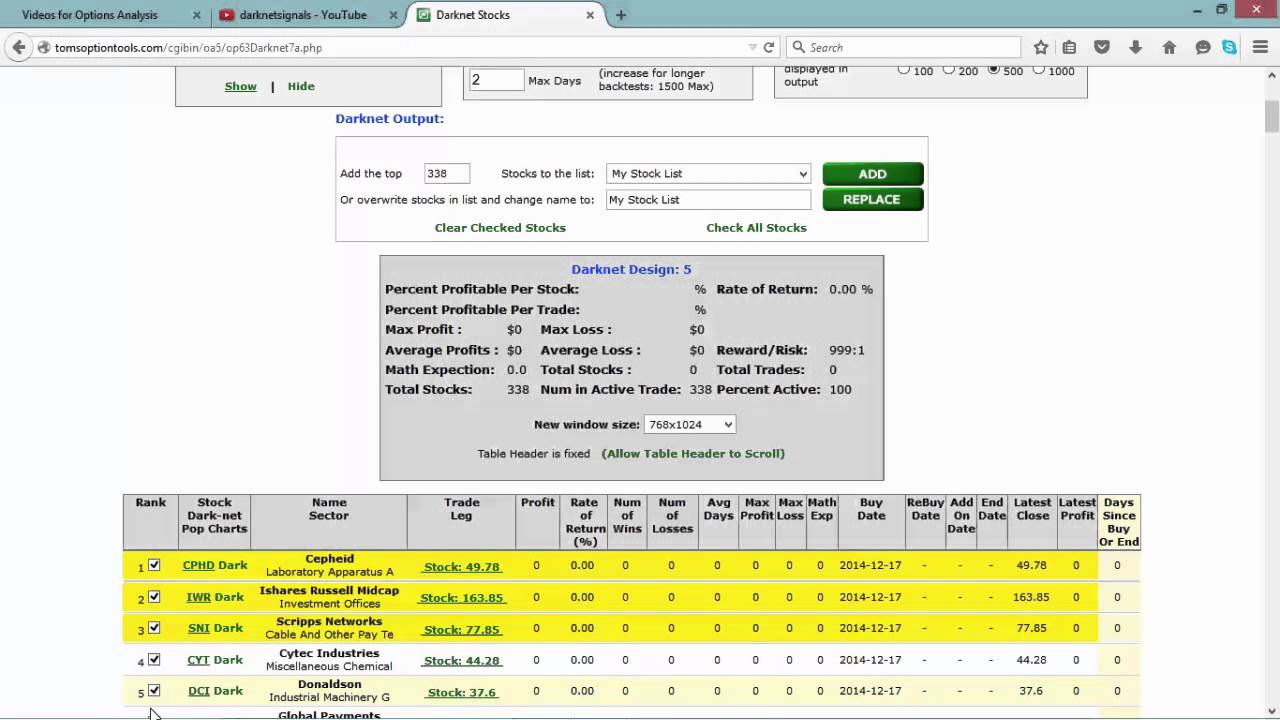The height and width of the screenshot is (720, 1280).
Task: Uncheck the SNI row checkbox
Action: point(154,628)
